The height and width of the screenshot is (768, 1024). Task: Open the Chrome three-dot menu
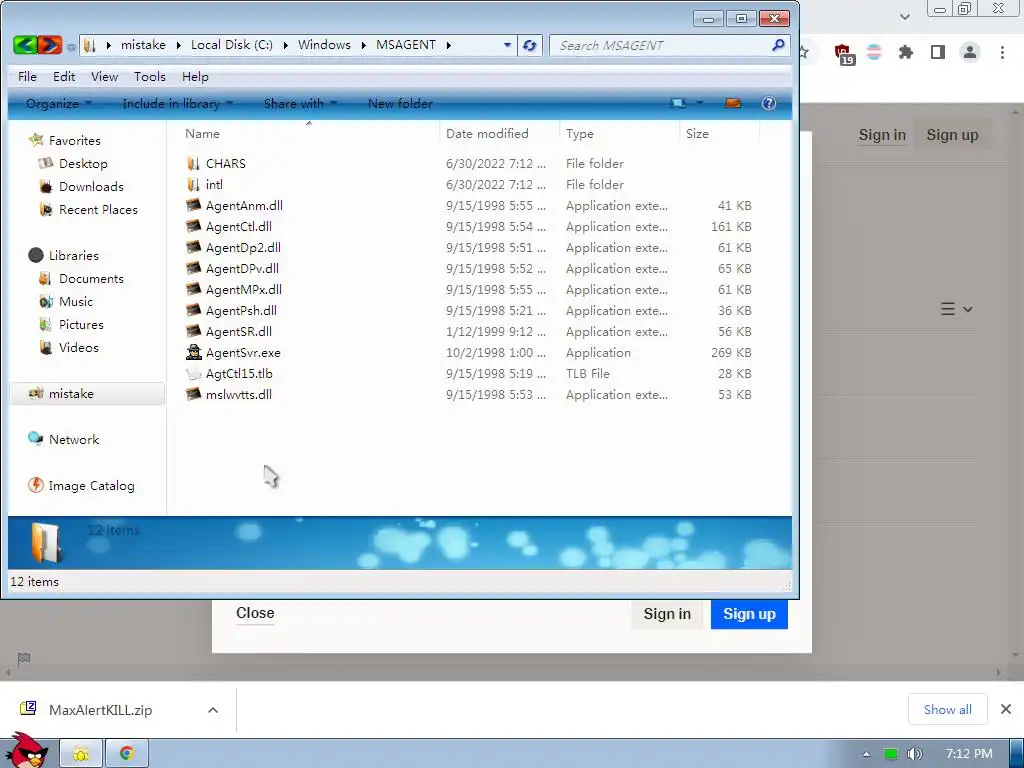pyautogui.click(x=1002, y=52)
